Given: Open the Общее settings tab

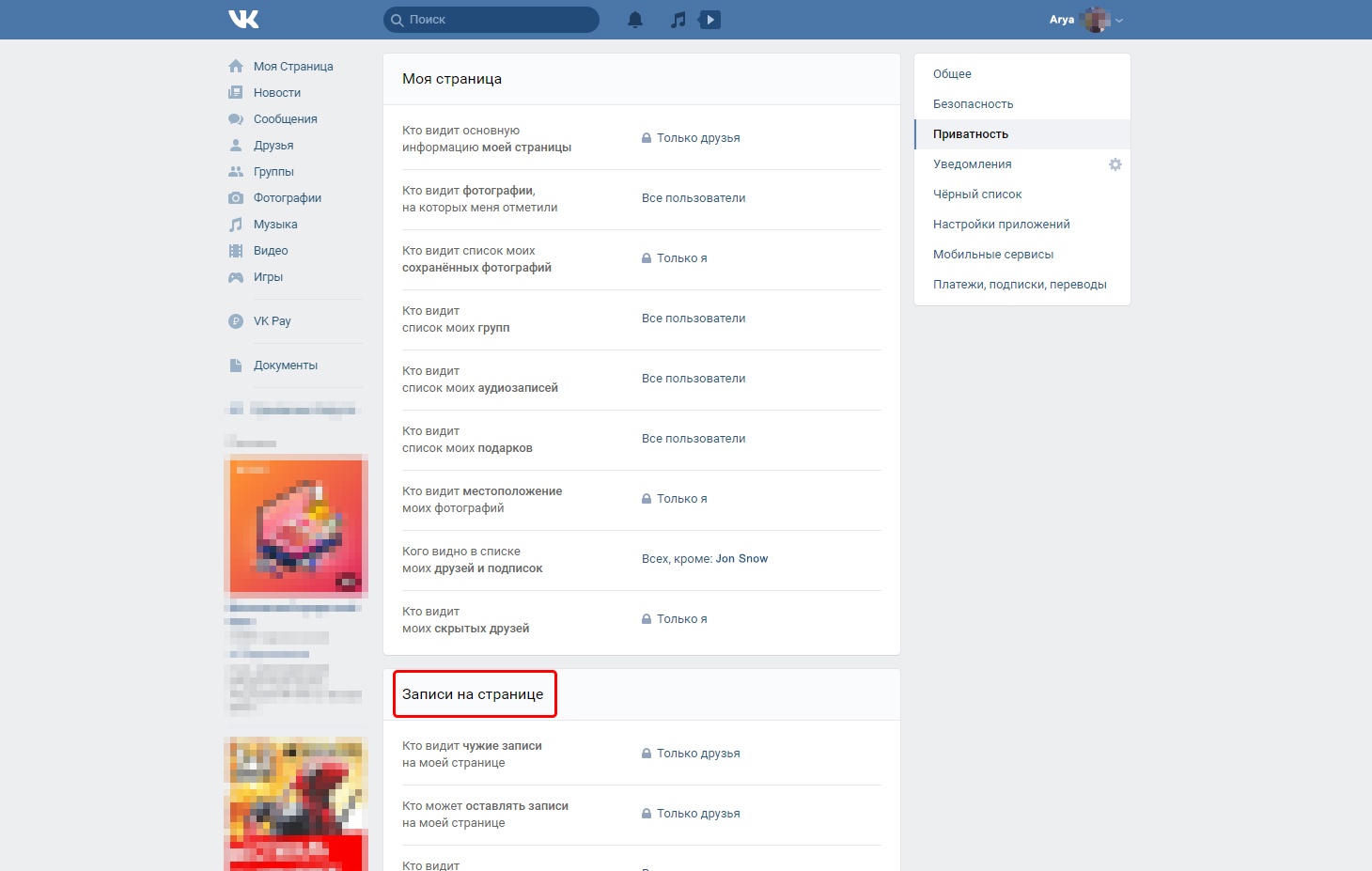Looking at the screenshot, I should click(x=1022, y=74).
